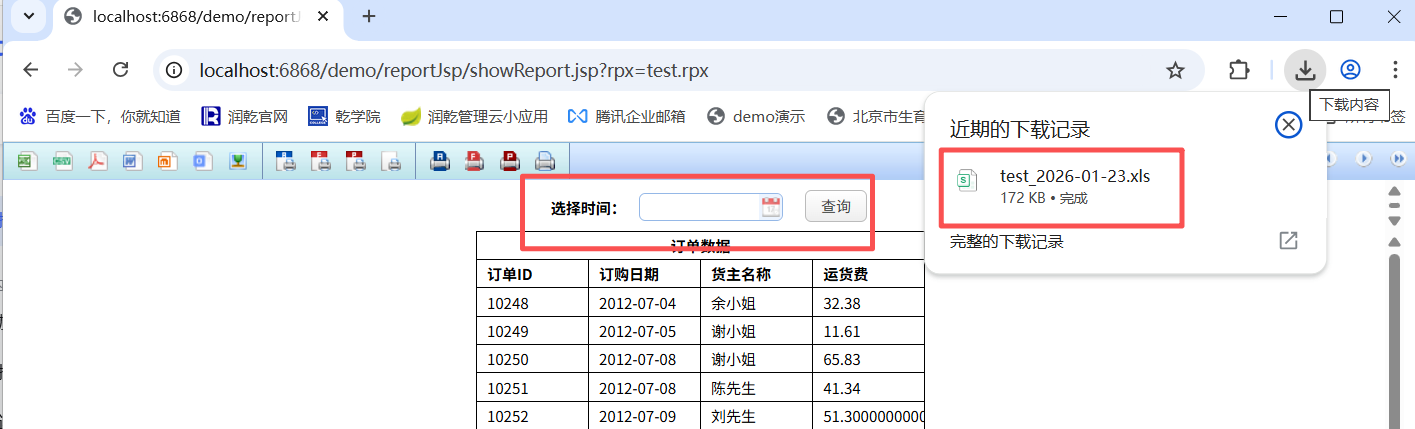
Task: Export the report to Word
Action: pyautogui.click(x=133, y=160)
